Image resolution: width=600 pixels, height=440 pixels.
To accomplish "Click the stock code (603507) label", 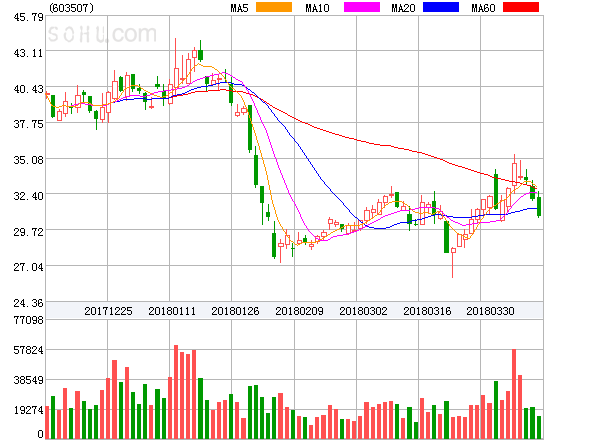I will [x=72, y=8].
